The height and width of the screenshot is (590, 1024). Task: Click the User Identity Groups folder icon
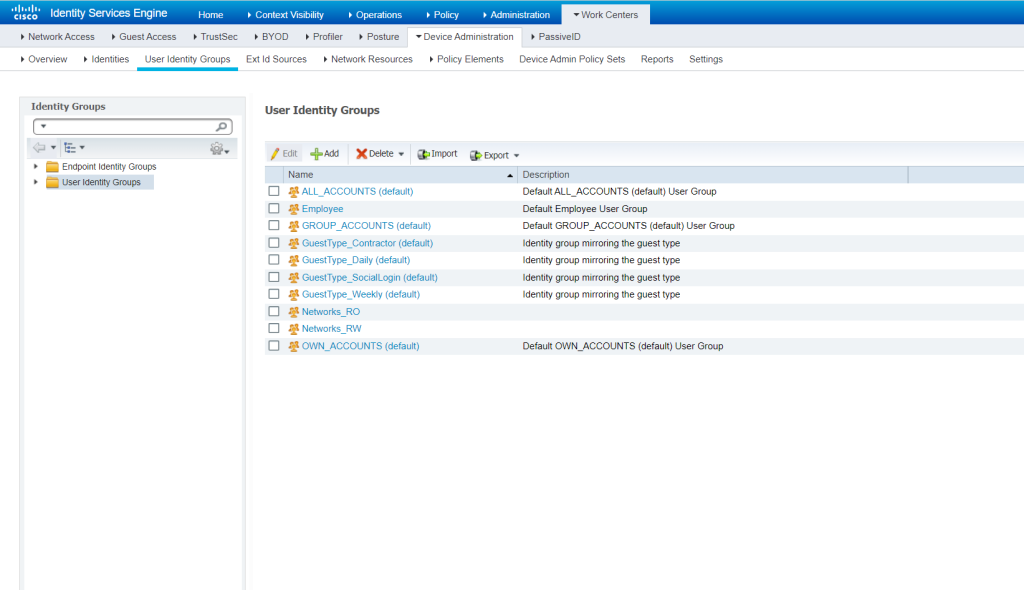[x=52, y=182]
